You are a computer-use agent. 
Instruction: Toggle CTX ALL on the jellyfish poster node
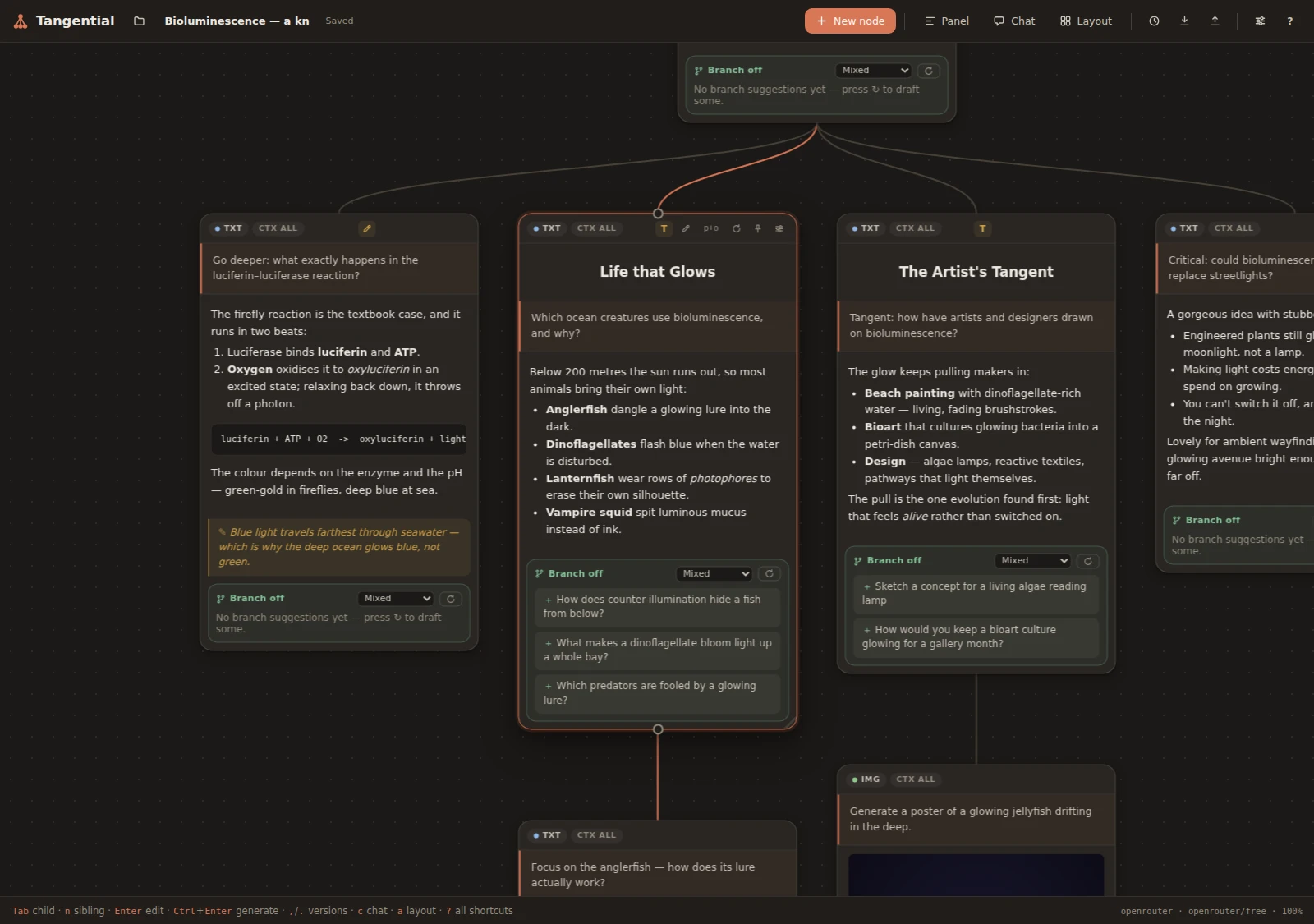point(916,779)
